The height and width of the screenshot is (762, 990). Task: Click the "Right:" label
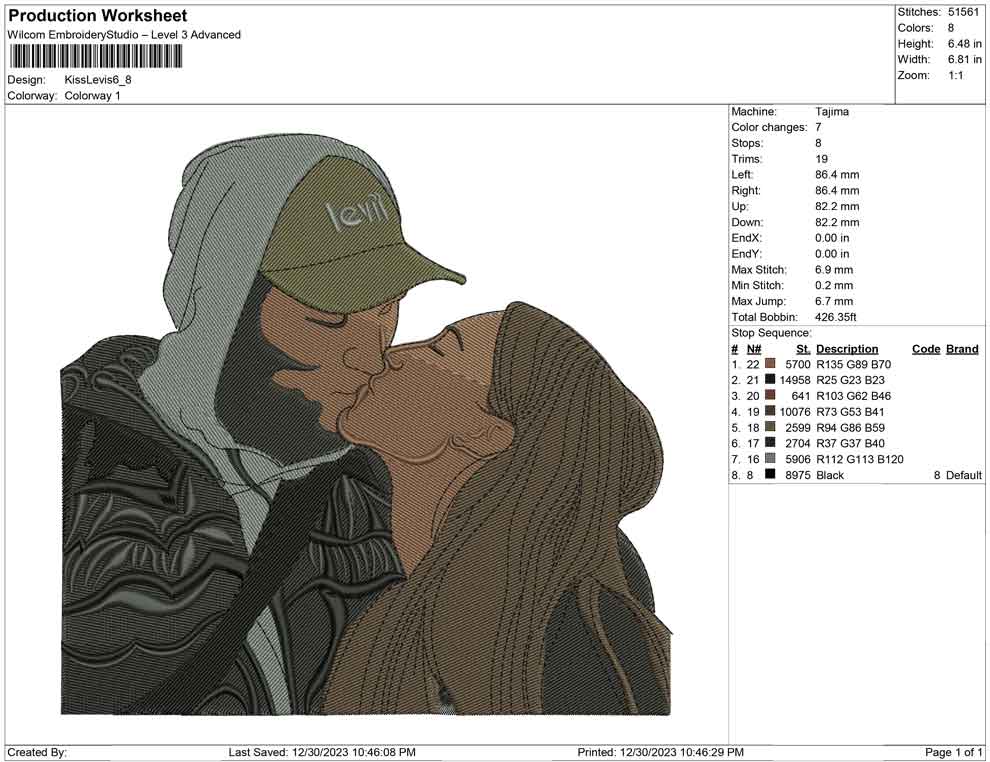click(746, 191)
